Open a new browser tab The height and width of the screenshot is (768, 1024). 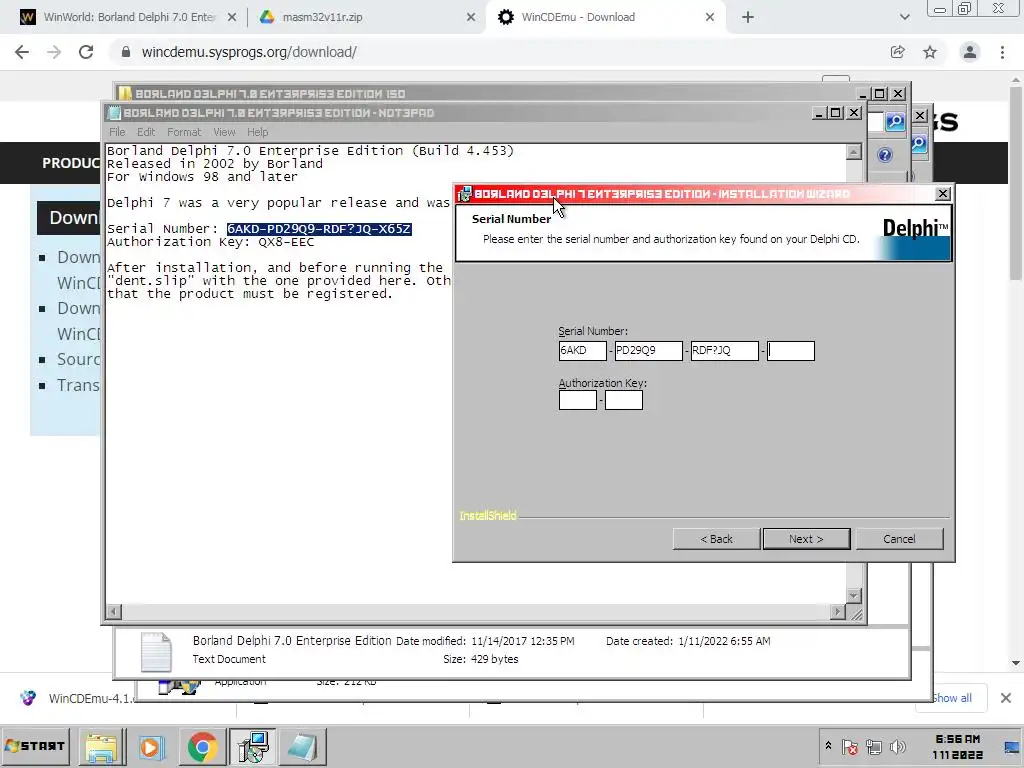pos(748,17)
